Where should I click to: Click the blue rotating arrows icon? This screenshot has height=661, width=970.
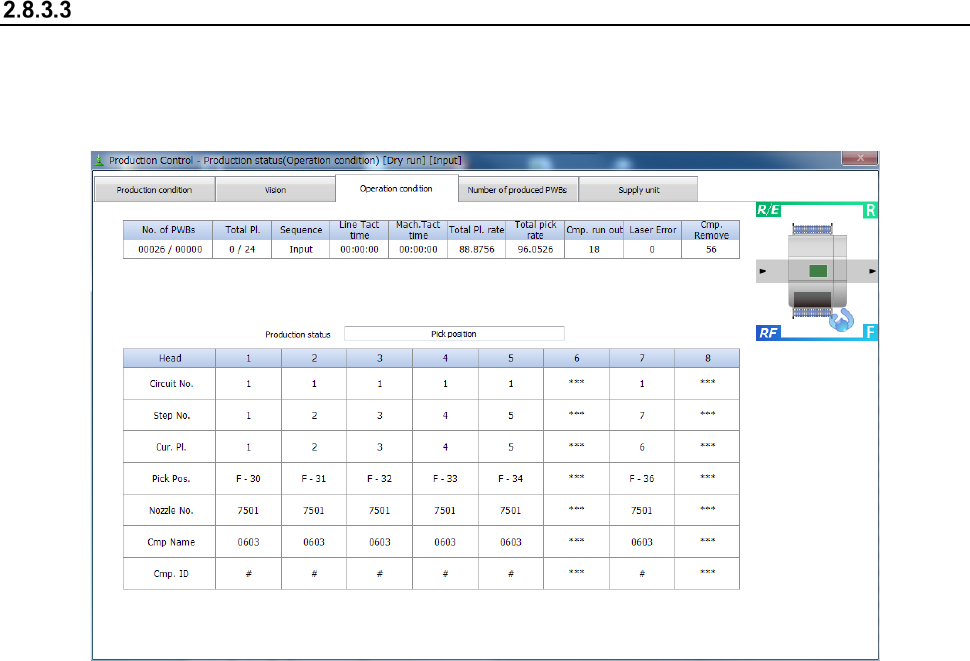click(x=841, y=320)
